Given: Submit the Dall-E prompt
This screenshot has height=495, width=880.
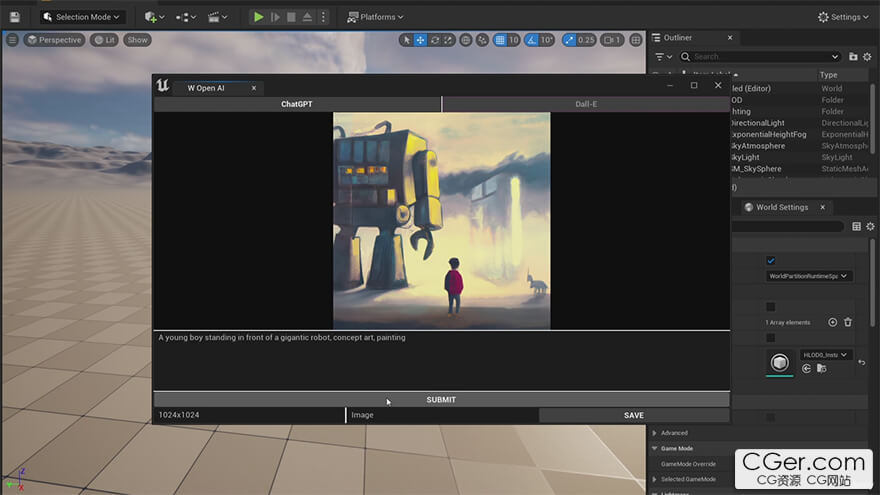Looking at the screenshot, I should (442, 400).
